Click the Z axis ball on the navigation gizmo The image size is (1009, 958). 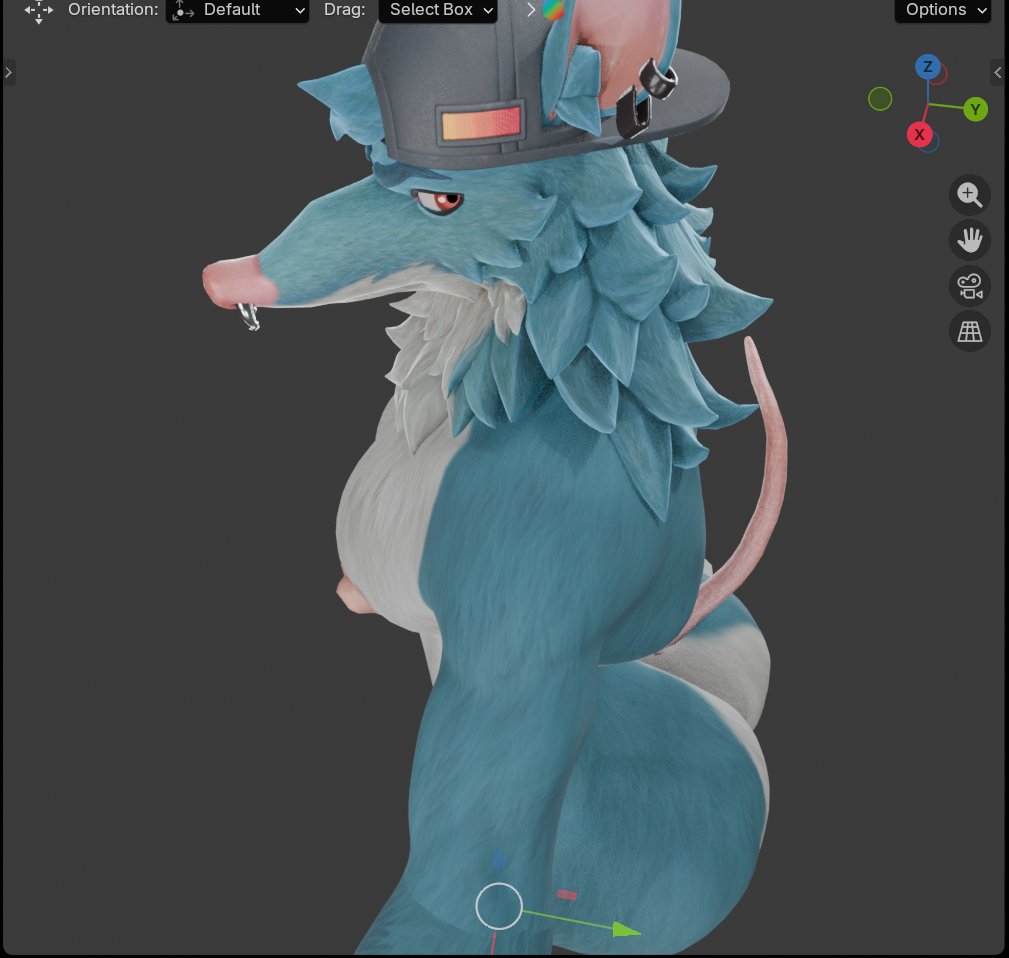(x=927, y=68)
